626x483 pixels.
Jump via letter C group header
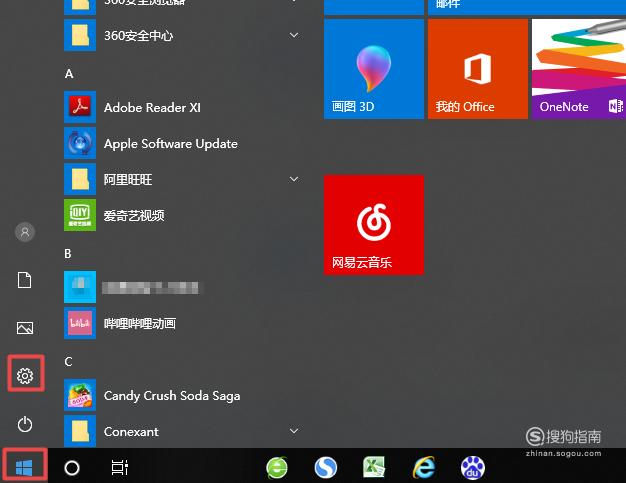click(x=68, y=362)
